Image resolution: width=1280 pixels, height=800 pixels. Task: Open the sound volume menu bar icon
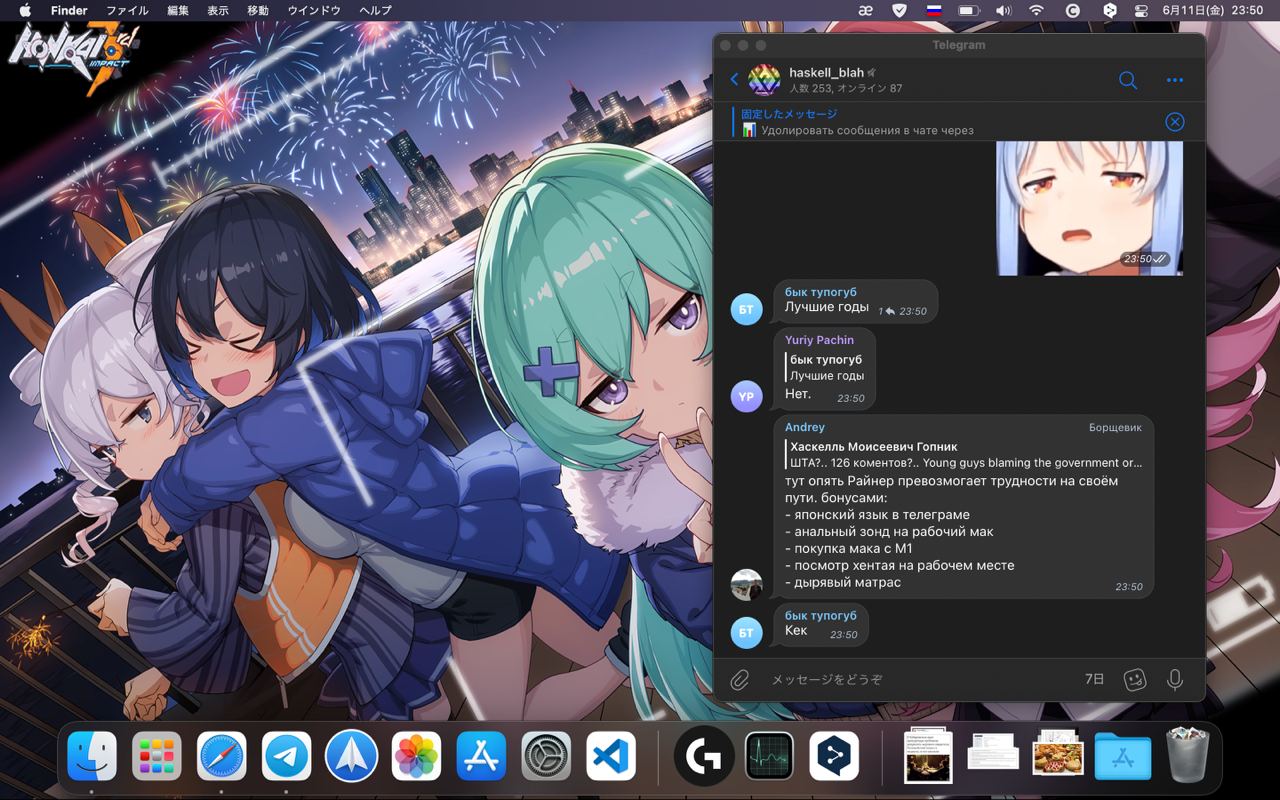click(1003, 10)
